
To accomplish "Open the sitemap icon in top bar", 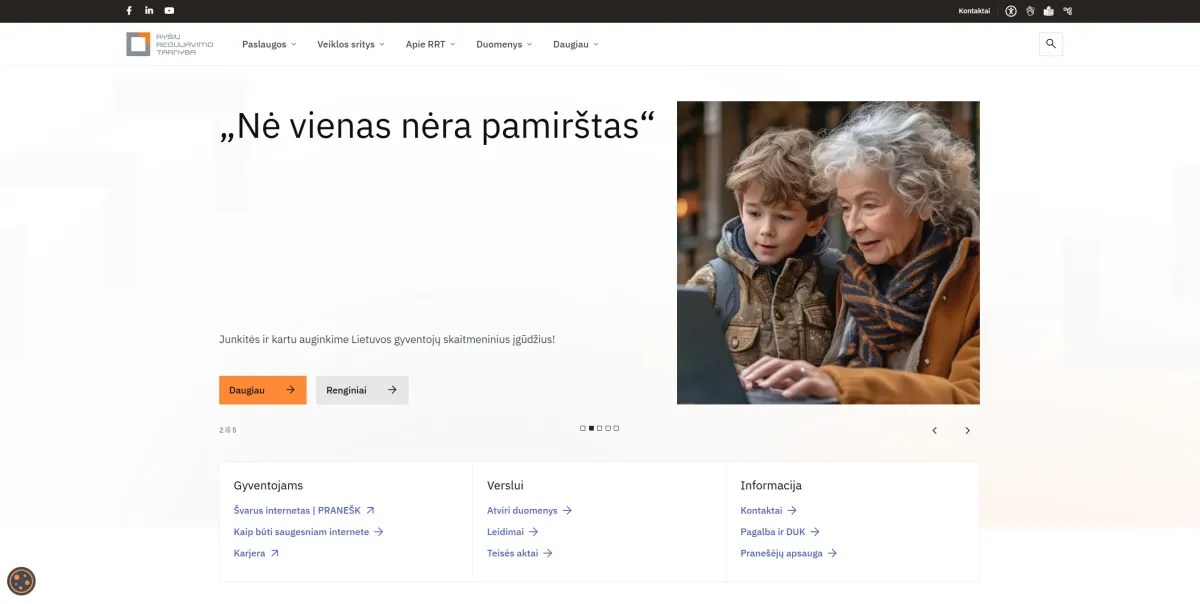I will click(1067, 11).
